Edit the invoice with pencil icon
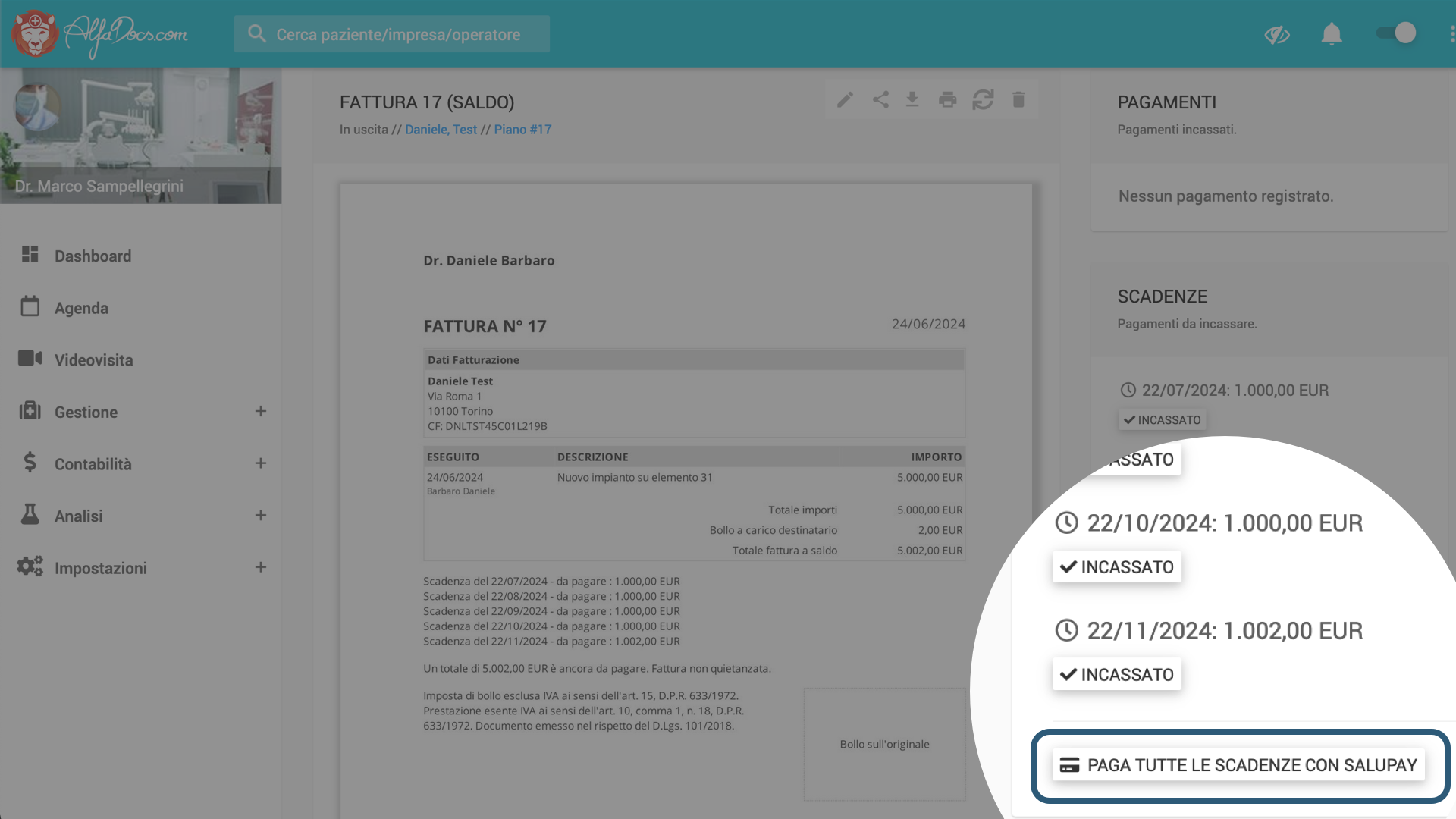The height and width of the screenshot is (819, 1456). (845, 99)
